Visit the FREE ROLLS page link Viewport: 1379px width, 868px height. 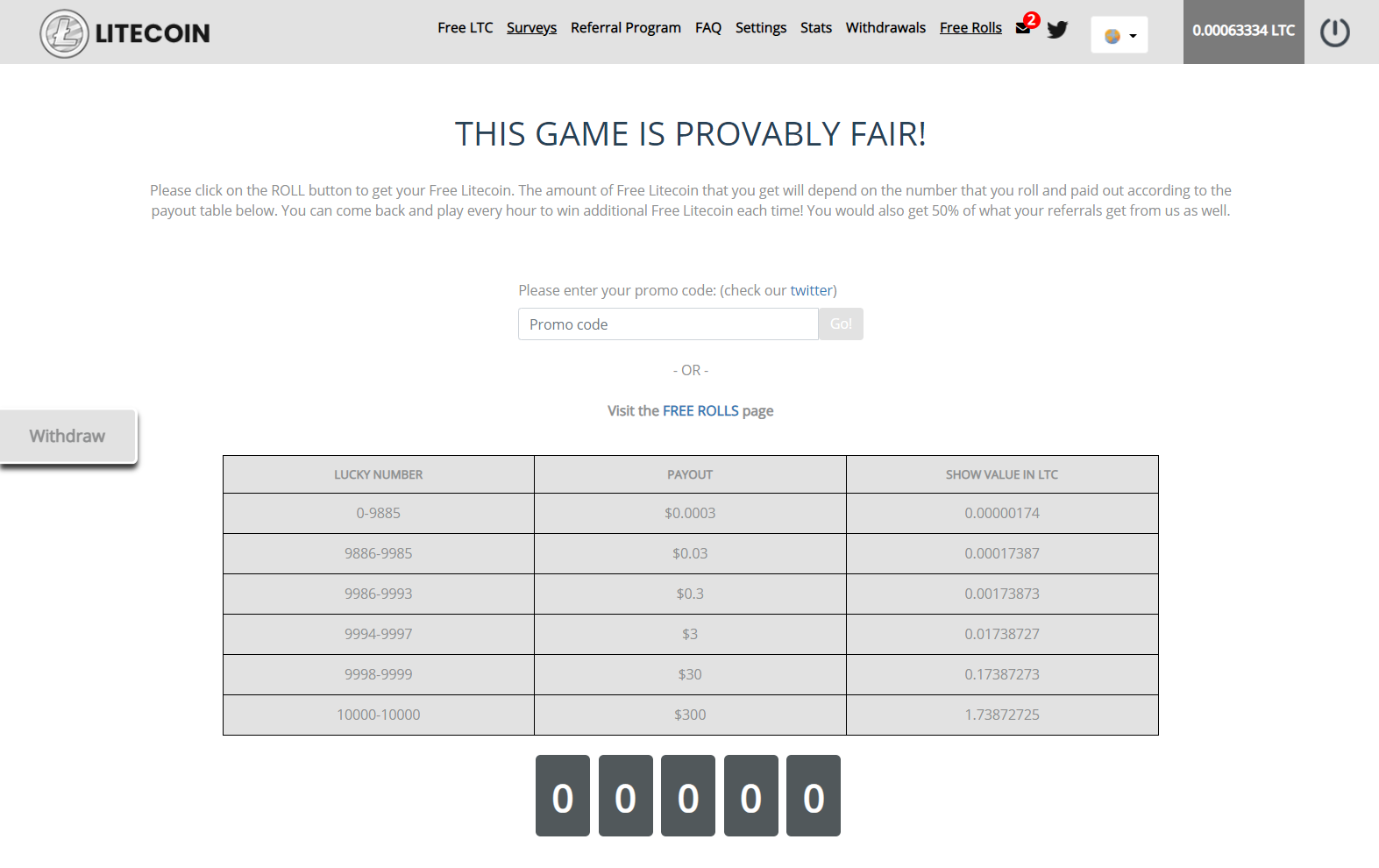(700, 410)
